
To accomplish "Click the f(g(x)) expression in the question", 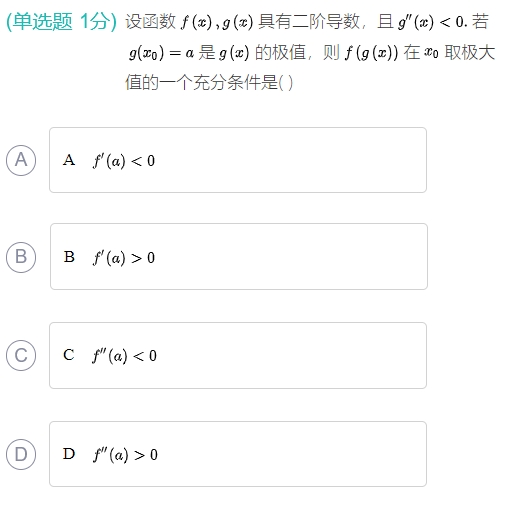I will coord(371,53).
